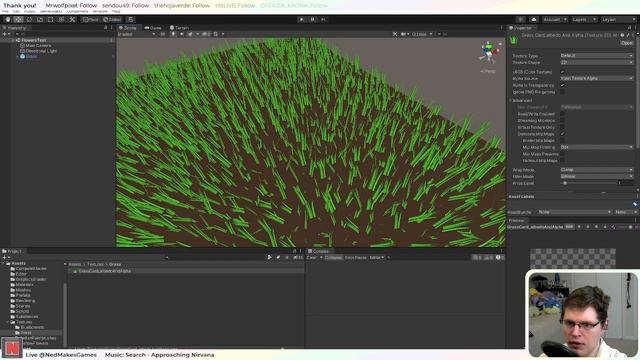
Task: Open the Wrap Mode dropdown
Action: [x=597, y=169]
